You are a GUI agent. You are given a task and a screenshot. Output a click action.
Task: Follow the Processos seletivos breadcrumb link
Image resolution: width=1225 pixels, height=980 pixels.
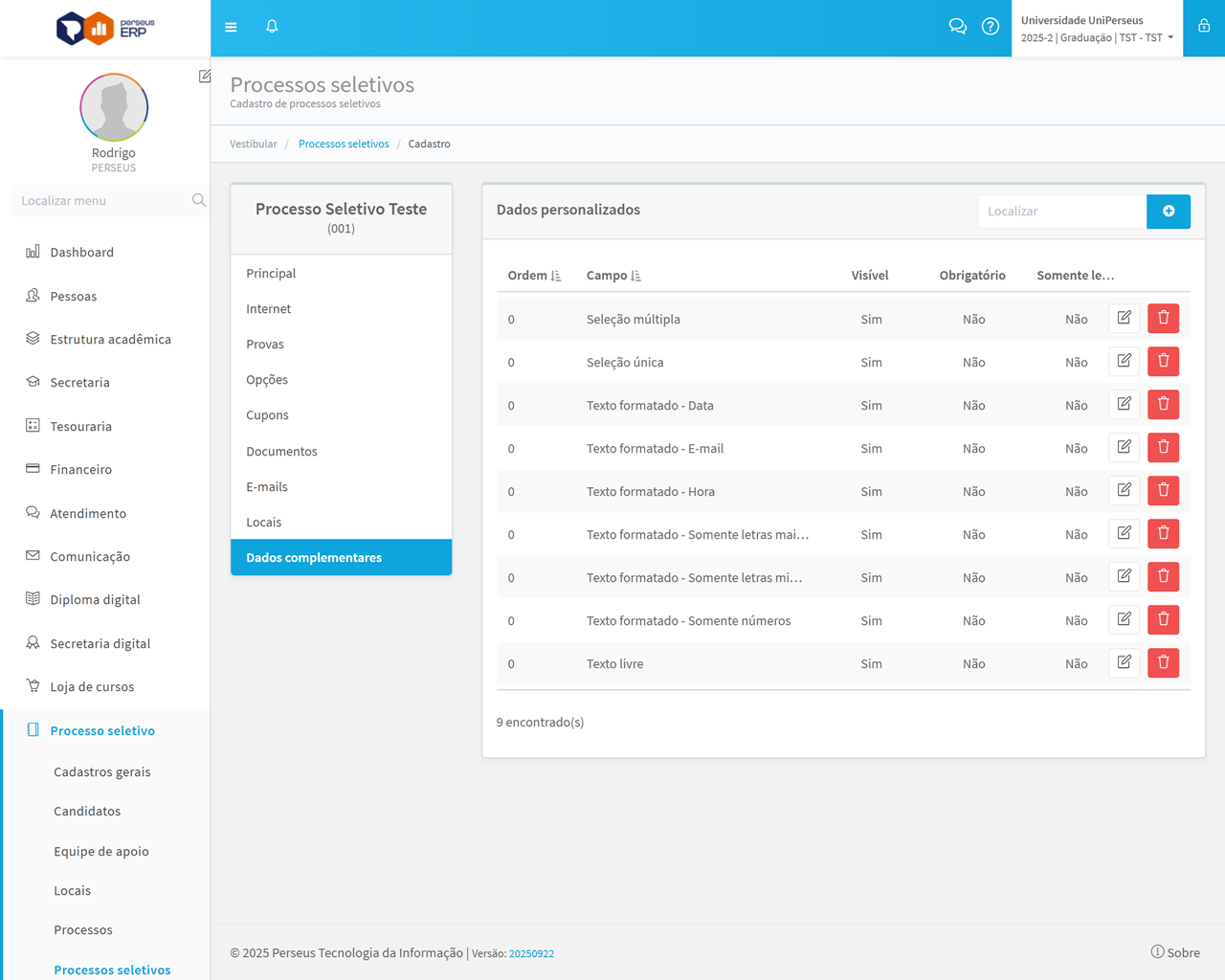click(344, 145)
